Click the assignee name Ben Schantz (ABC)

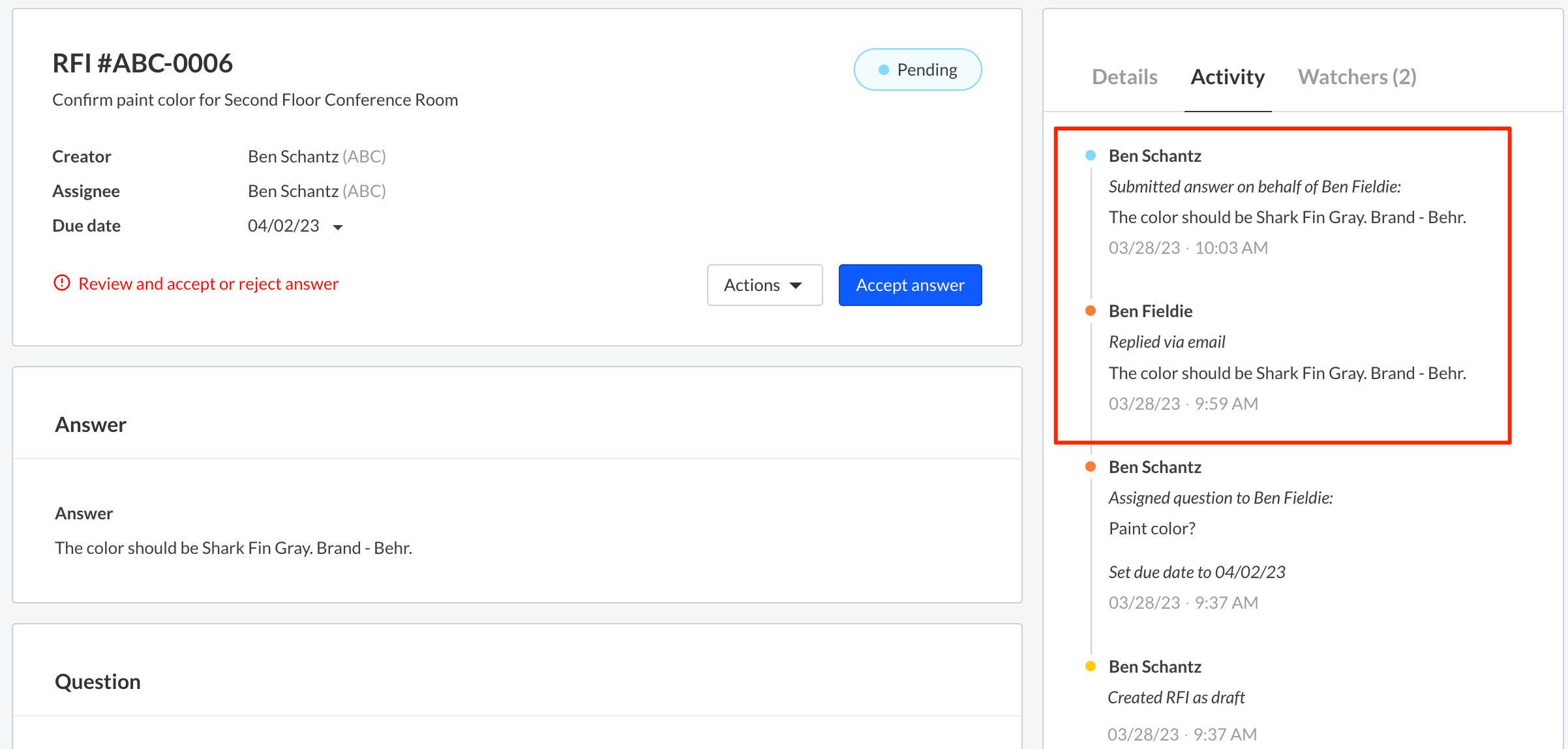point(316,191)
